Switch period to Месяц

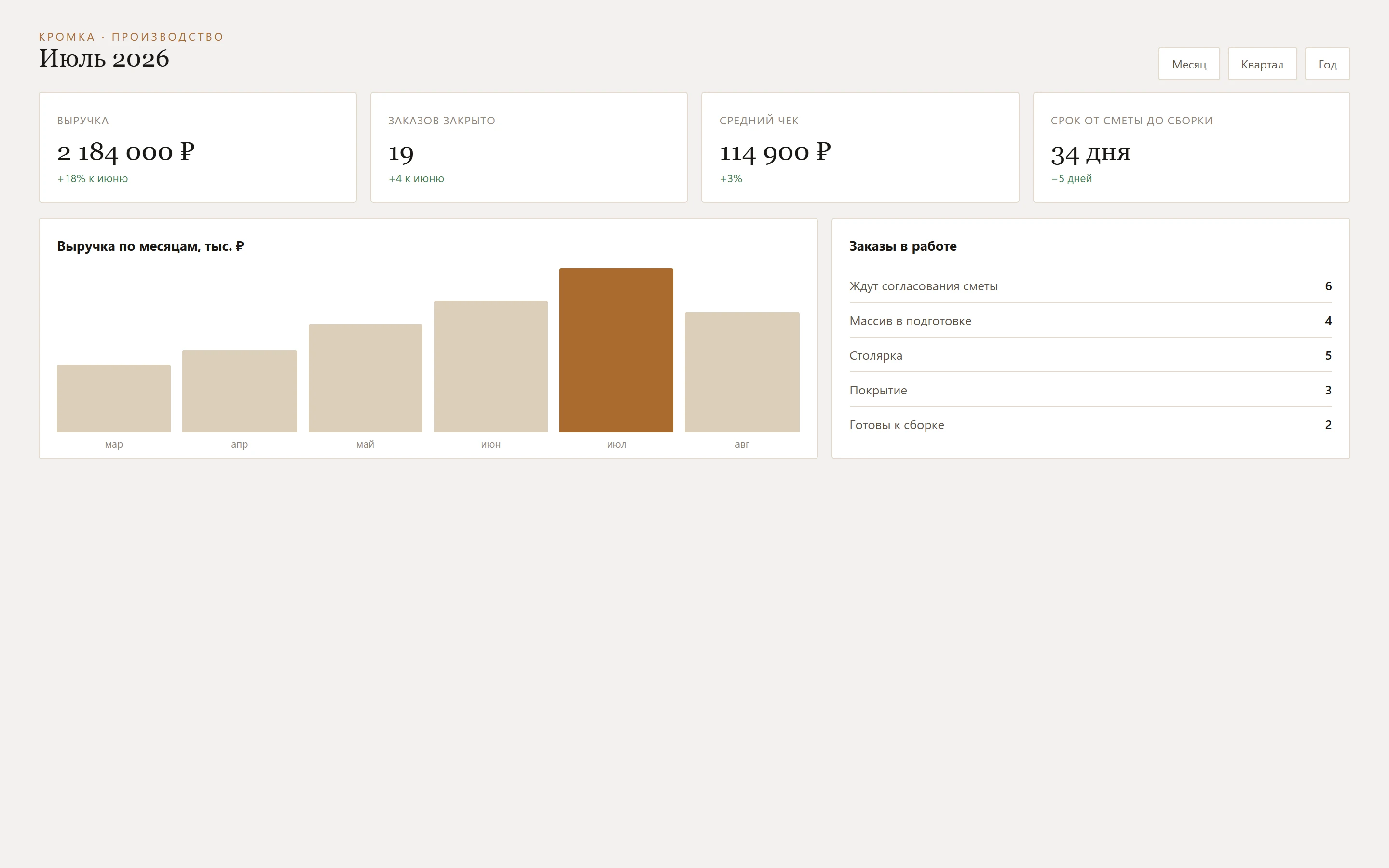point(1189,64)
